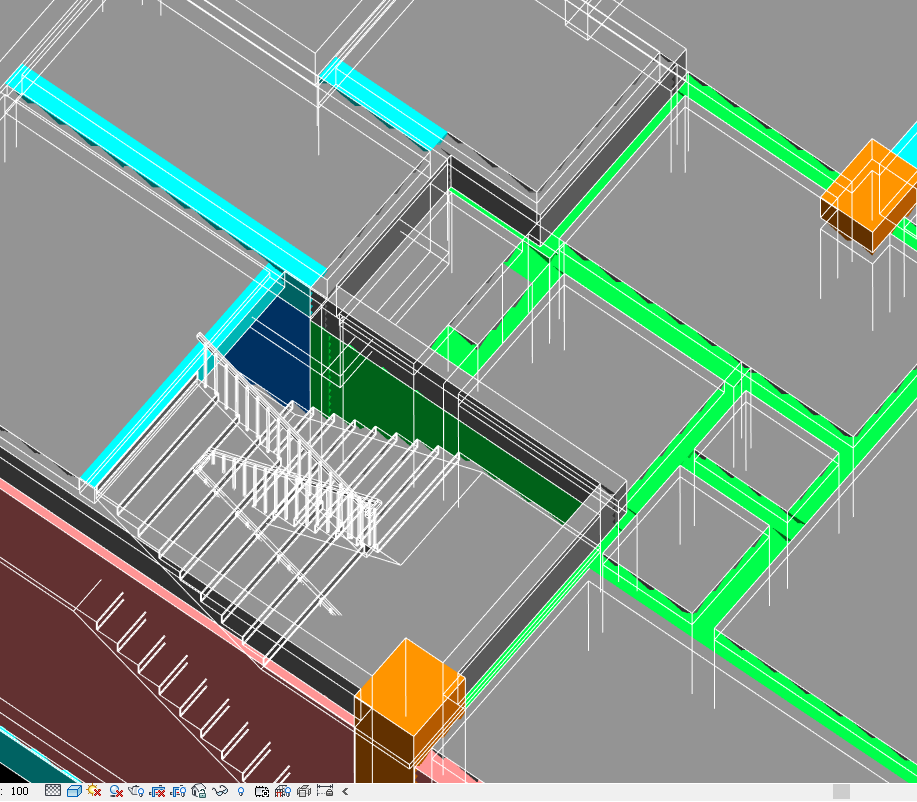This screenshot has height=802, width=917.
Task: Click the Unlocked 3D View house icon
Action: click(199, 791)
